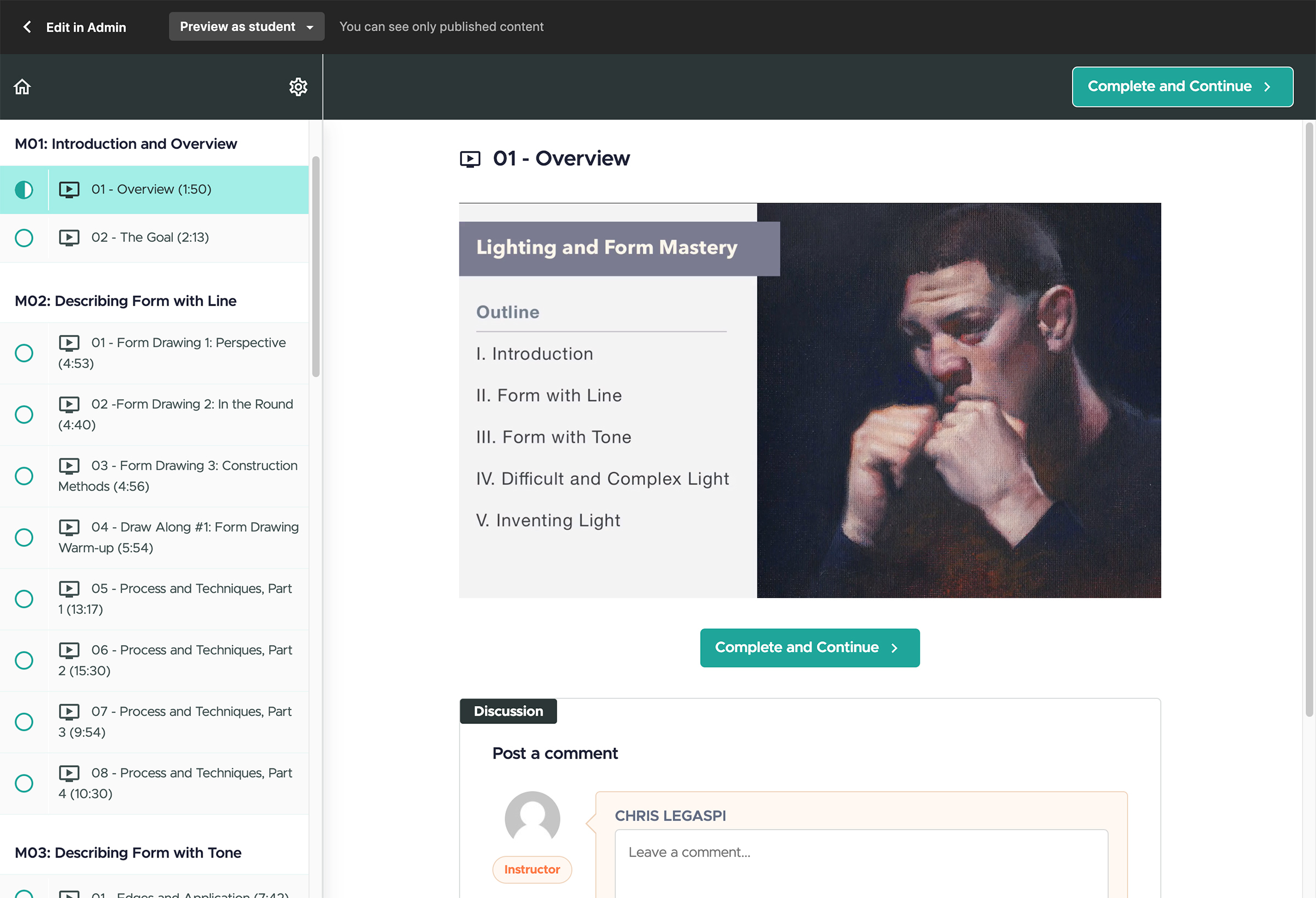Toggle completion circle for Draw Along #1

coord(24,537)
